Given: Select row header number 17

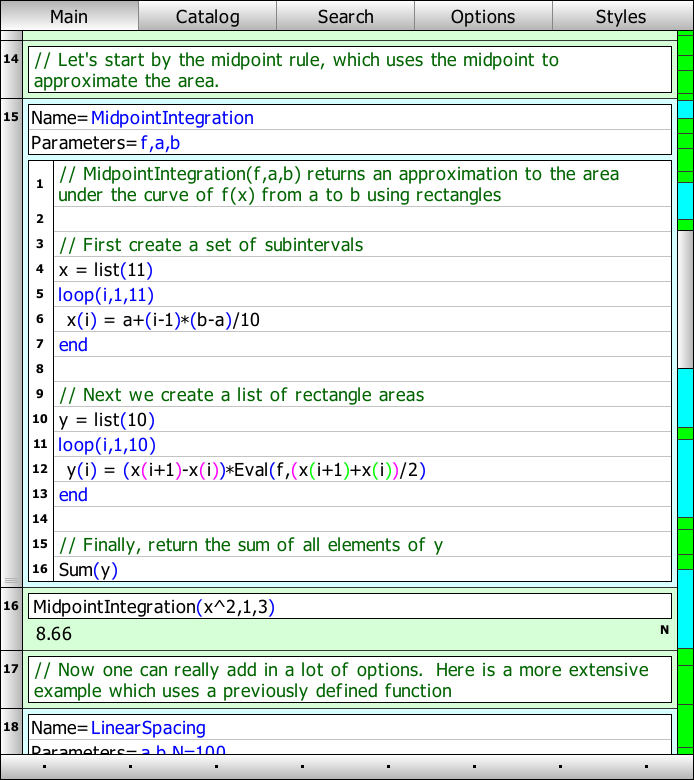Looking at the screenshot, I should pos(11,668).
